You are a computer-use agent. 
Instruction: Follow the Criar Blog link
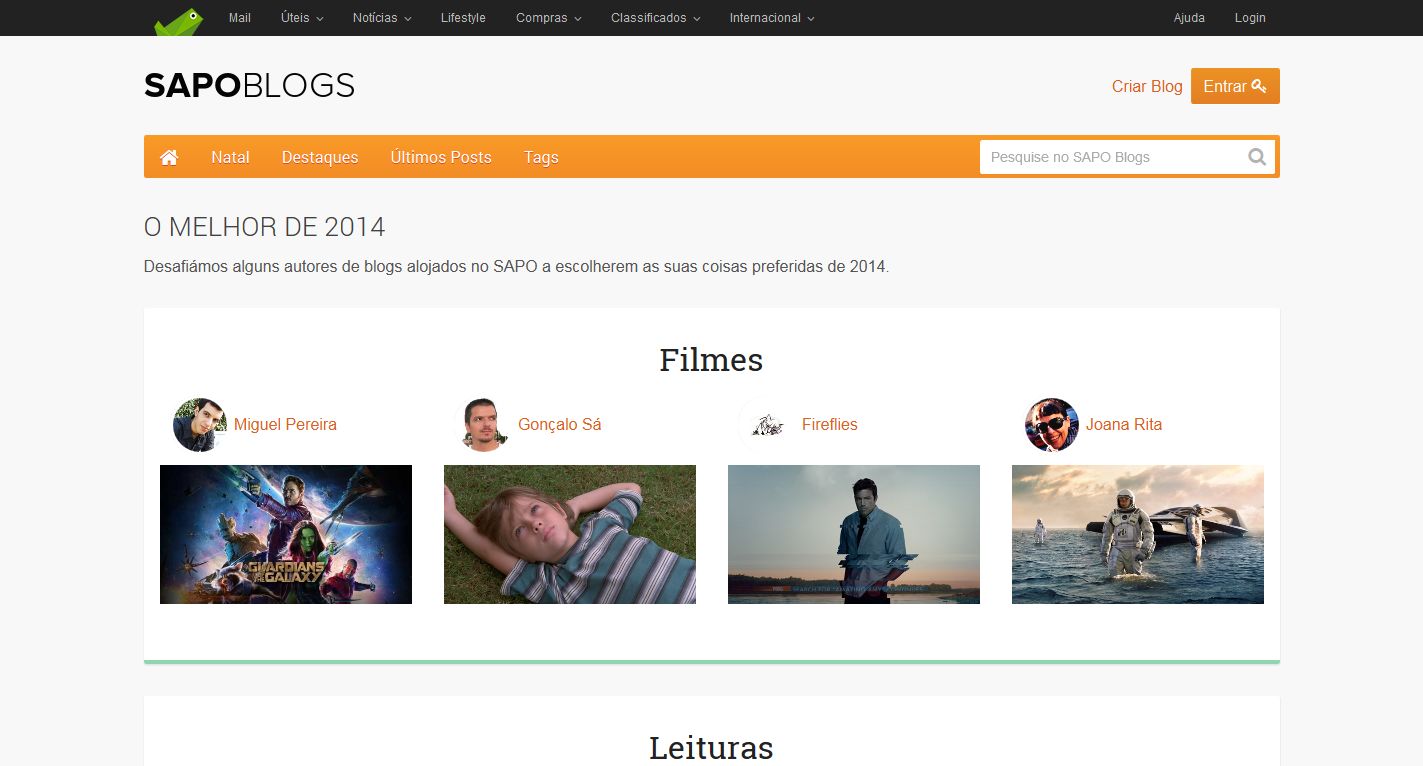[1146, 86]
